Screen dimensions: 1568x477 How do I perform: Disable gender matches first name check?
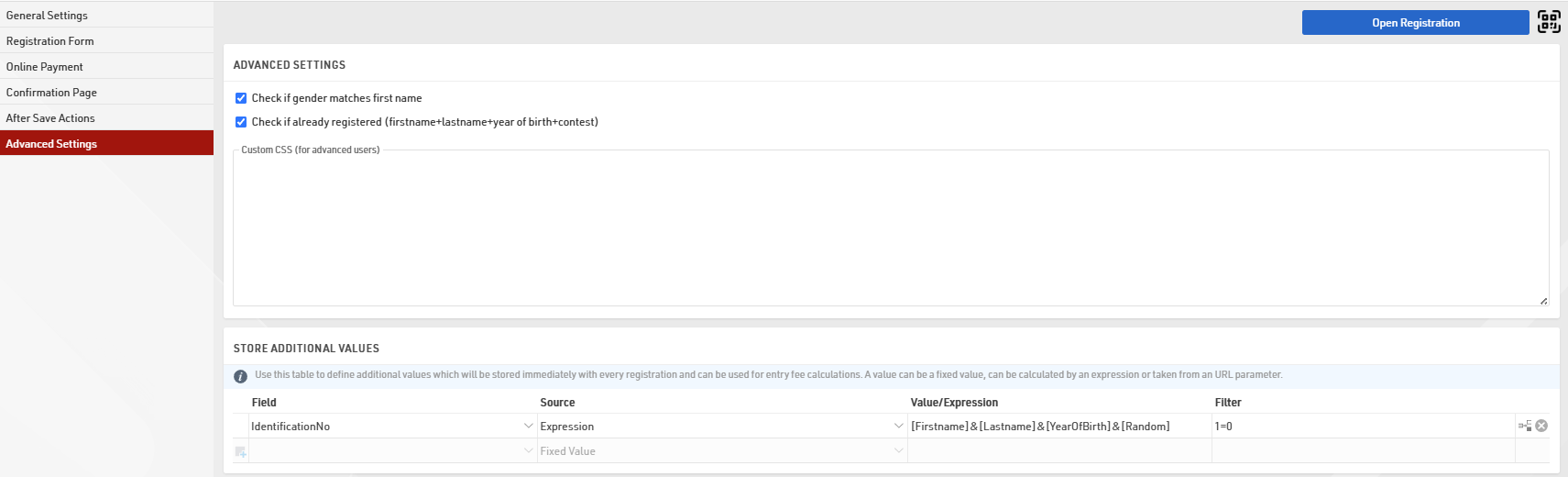241,98
